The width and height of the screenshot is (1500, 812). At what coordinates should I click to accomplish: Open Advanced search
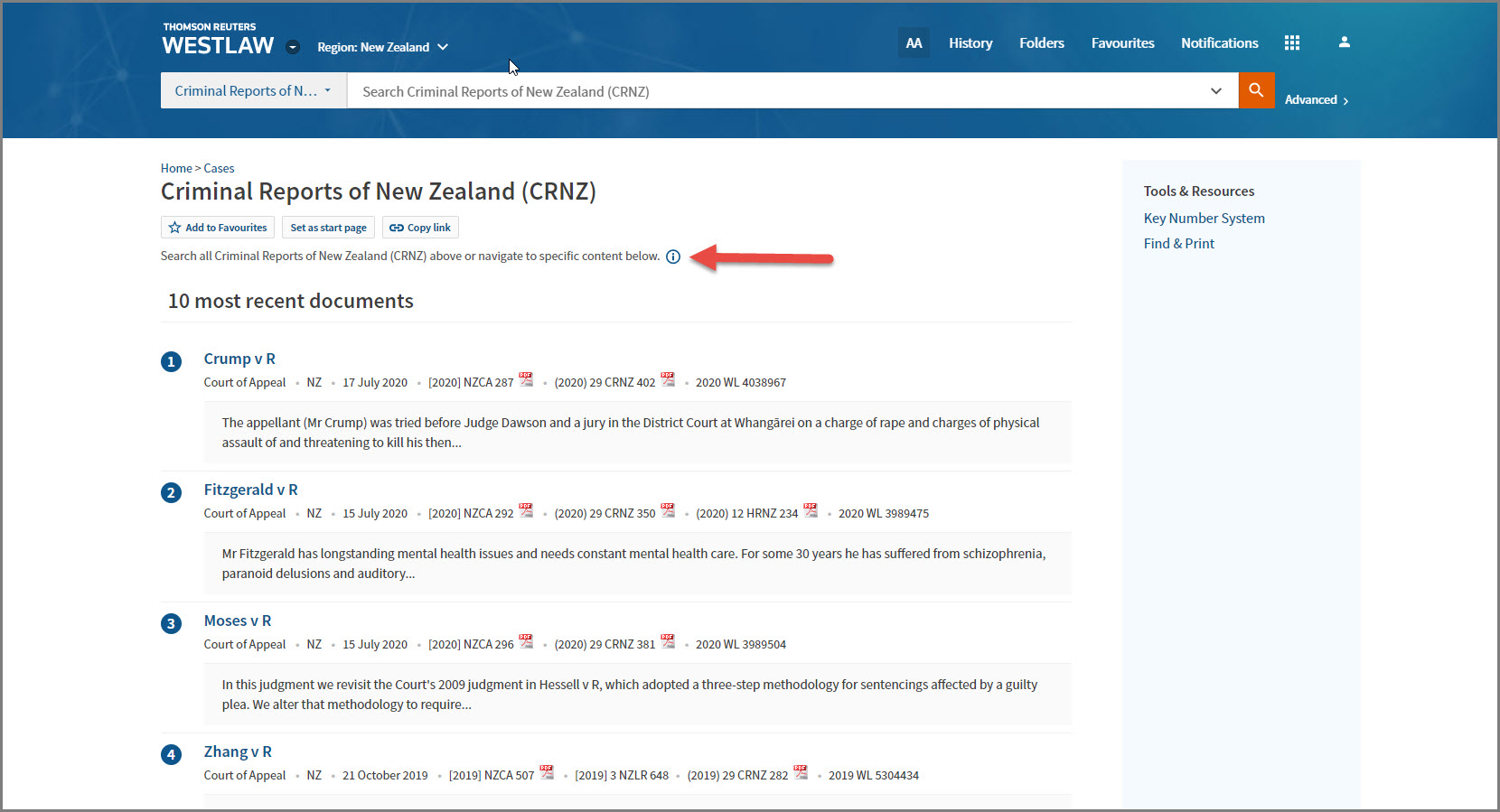1317,100
